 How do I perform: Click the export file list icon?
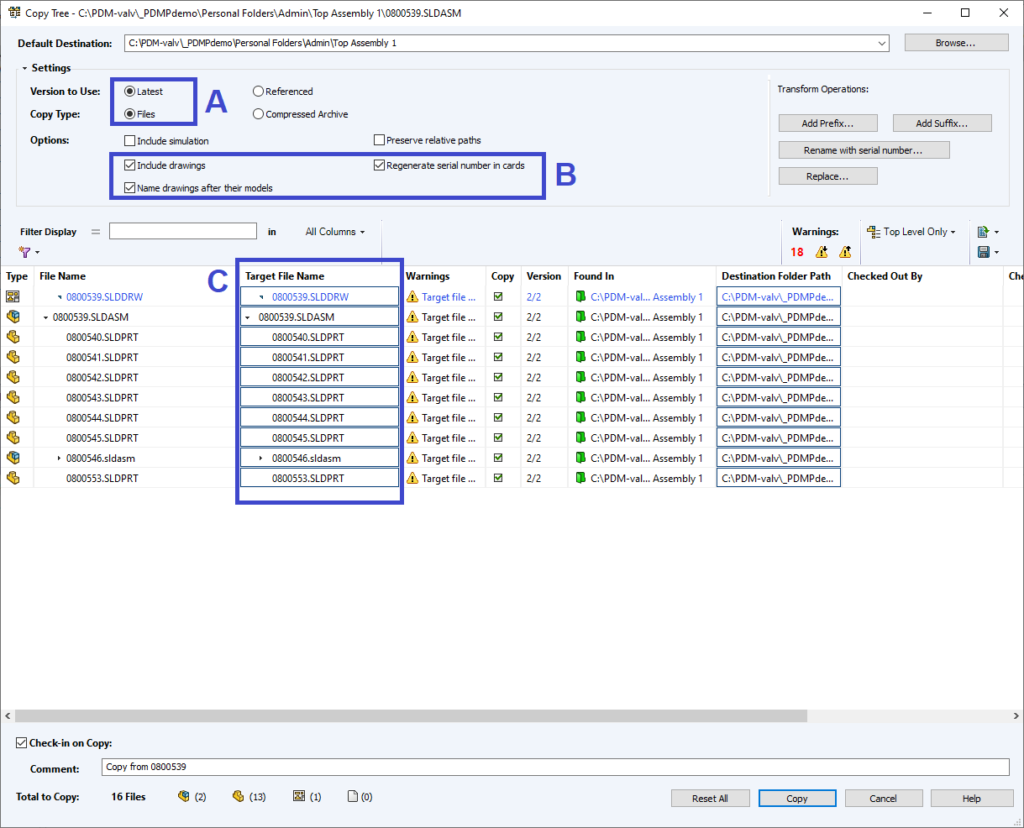[983, 232]
